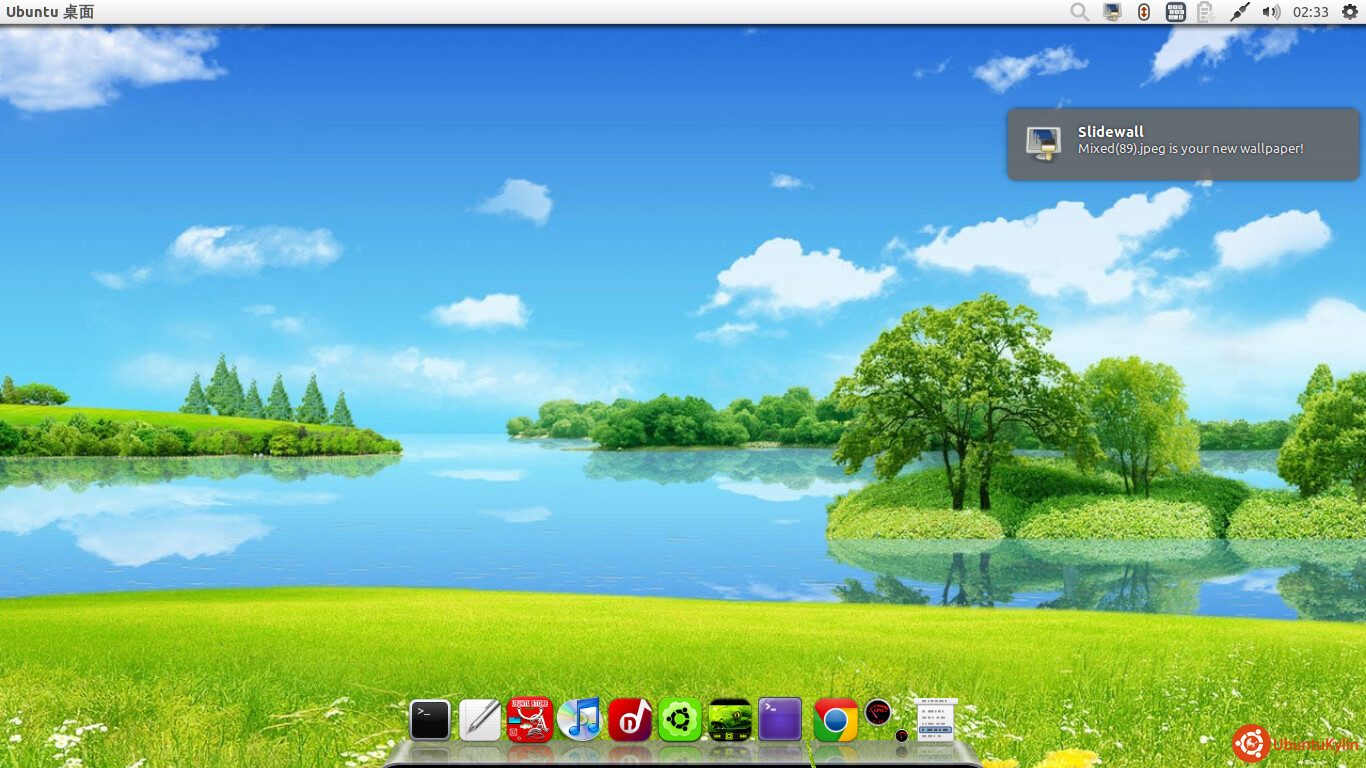
Task: Open the network connection indicator
Action: click(1240, 12)
